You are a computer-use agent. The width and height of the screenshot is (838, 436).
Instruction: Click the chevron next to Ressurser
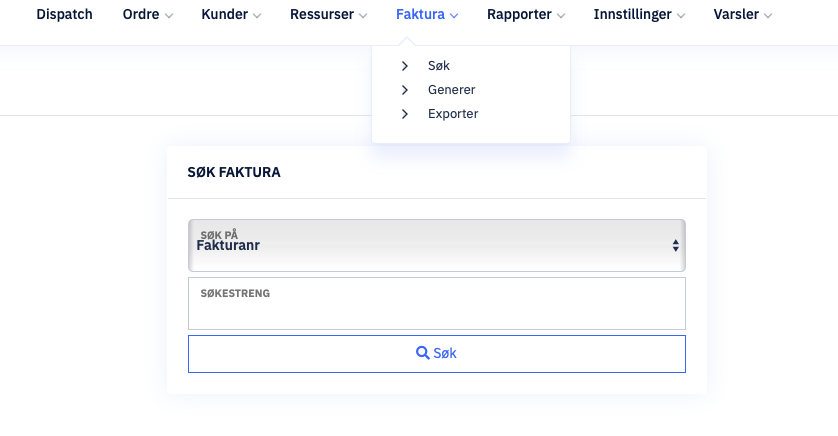363,16
